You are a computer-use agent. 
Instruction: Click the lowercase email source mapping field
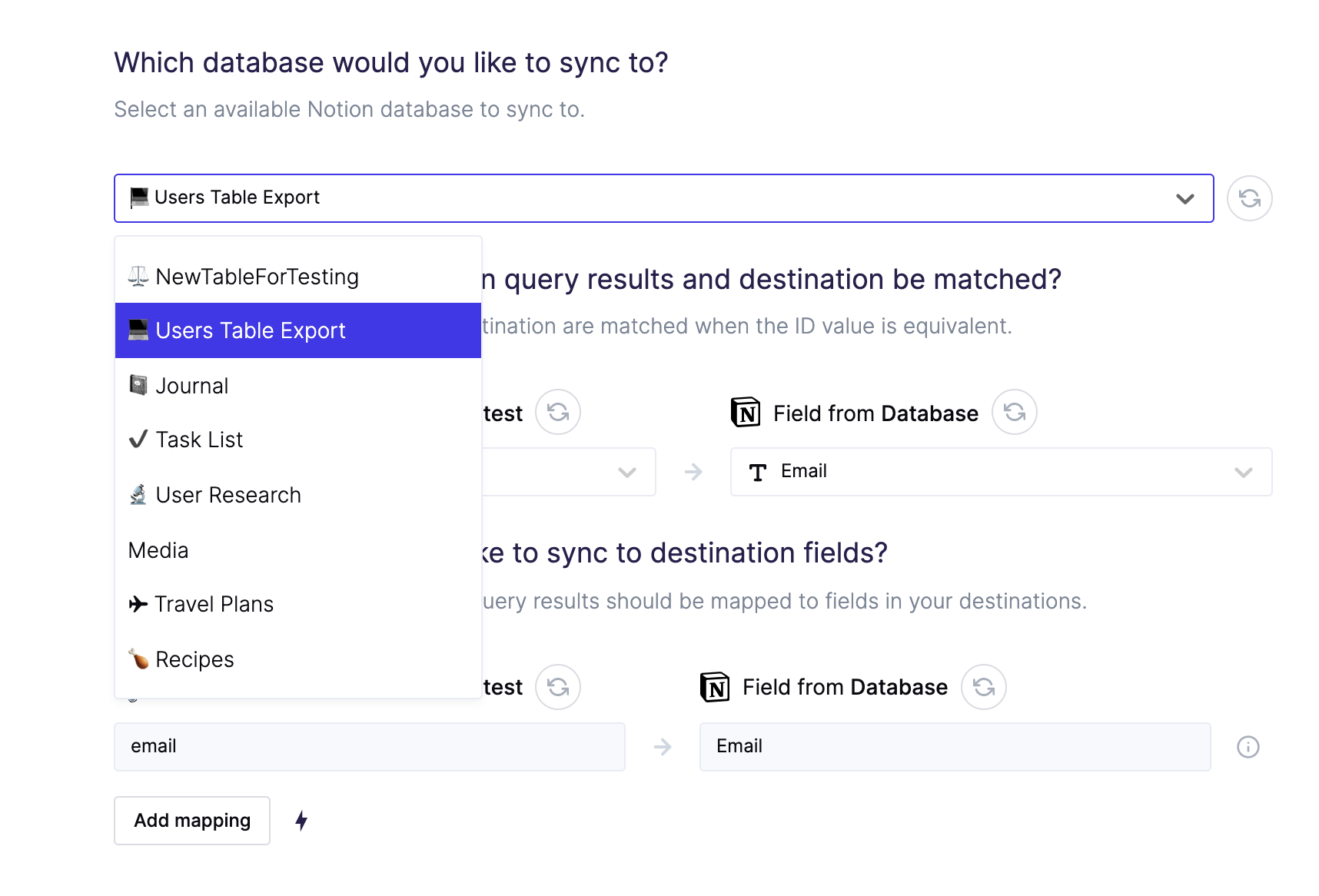pyautogui.click(x=370, y=747)
